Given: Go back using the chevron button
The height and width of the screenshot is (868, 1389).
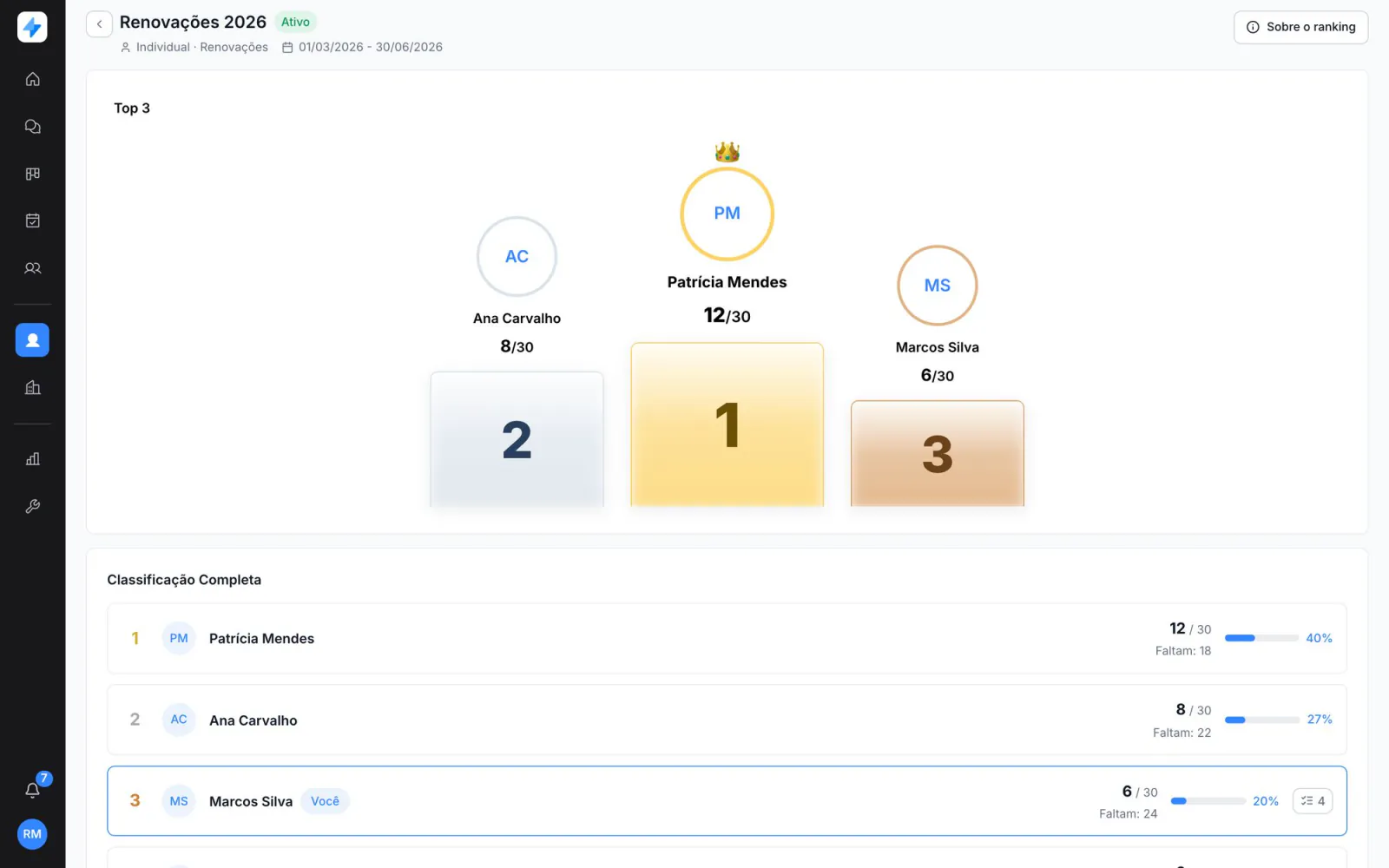Looking at the screenshot, I should tap(99, 24).
